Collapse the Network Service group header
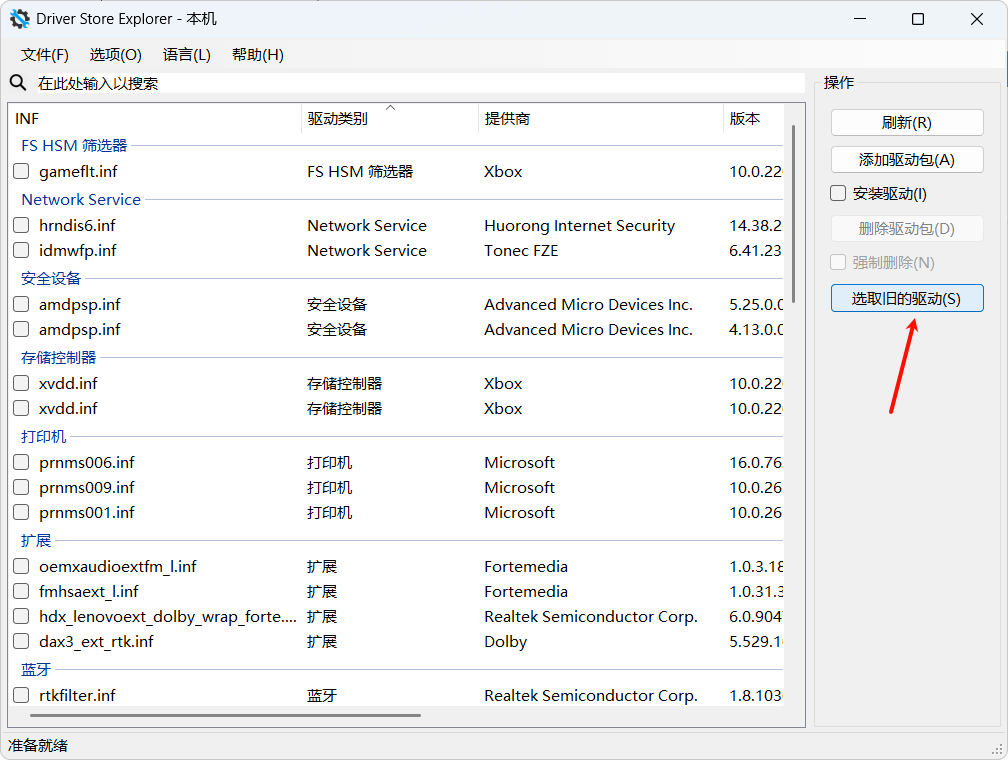 81,200
